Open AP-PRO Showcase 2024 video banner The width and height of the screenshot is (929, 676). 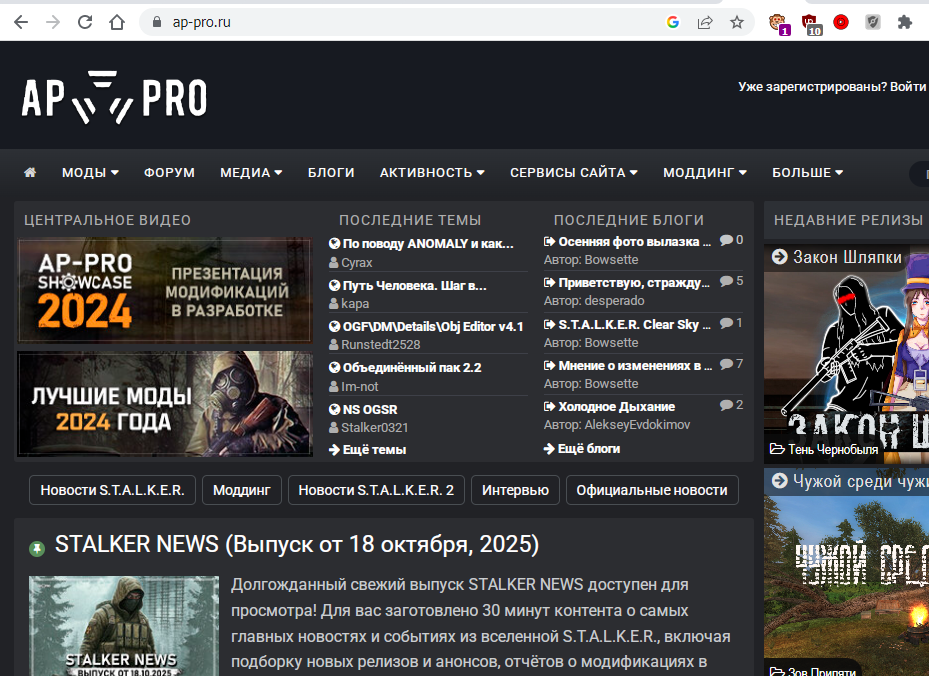point(165,290)
